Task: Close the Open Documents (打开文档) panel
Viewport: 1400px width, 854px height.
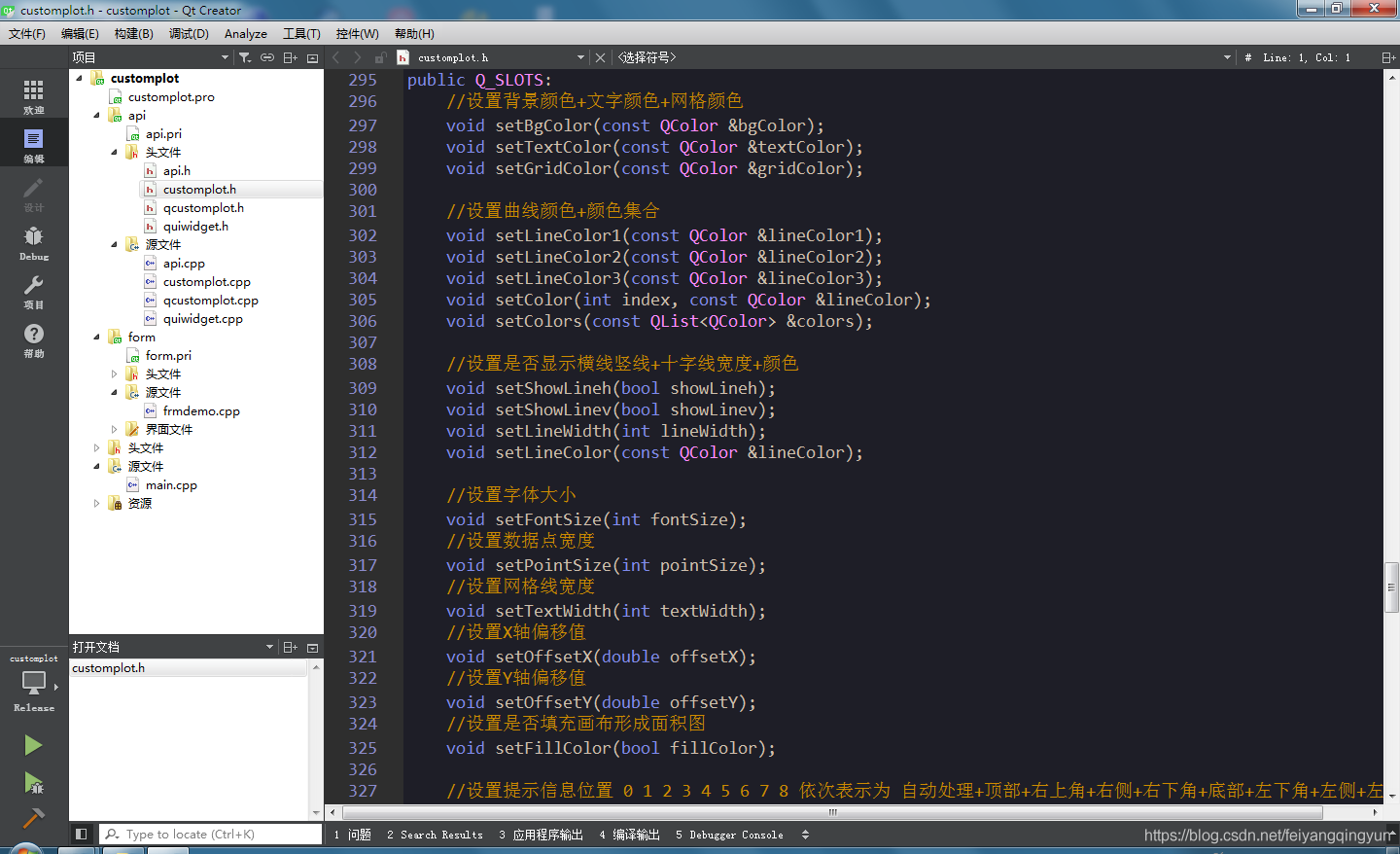Action: (312, 647)
